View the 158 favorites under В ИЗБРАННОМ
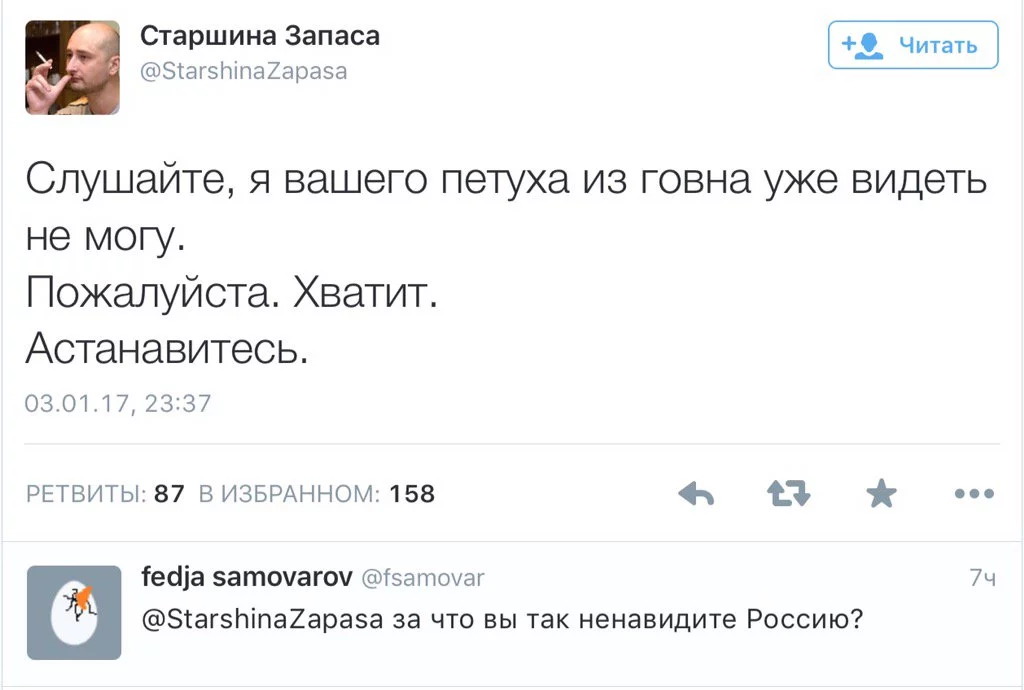 (x=317, y=494)
